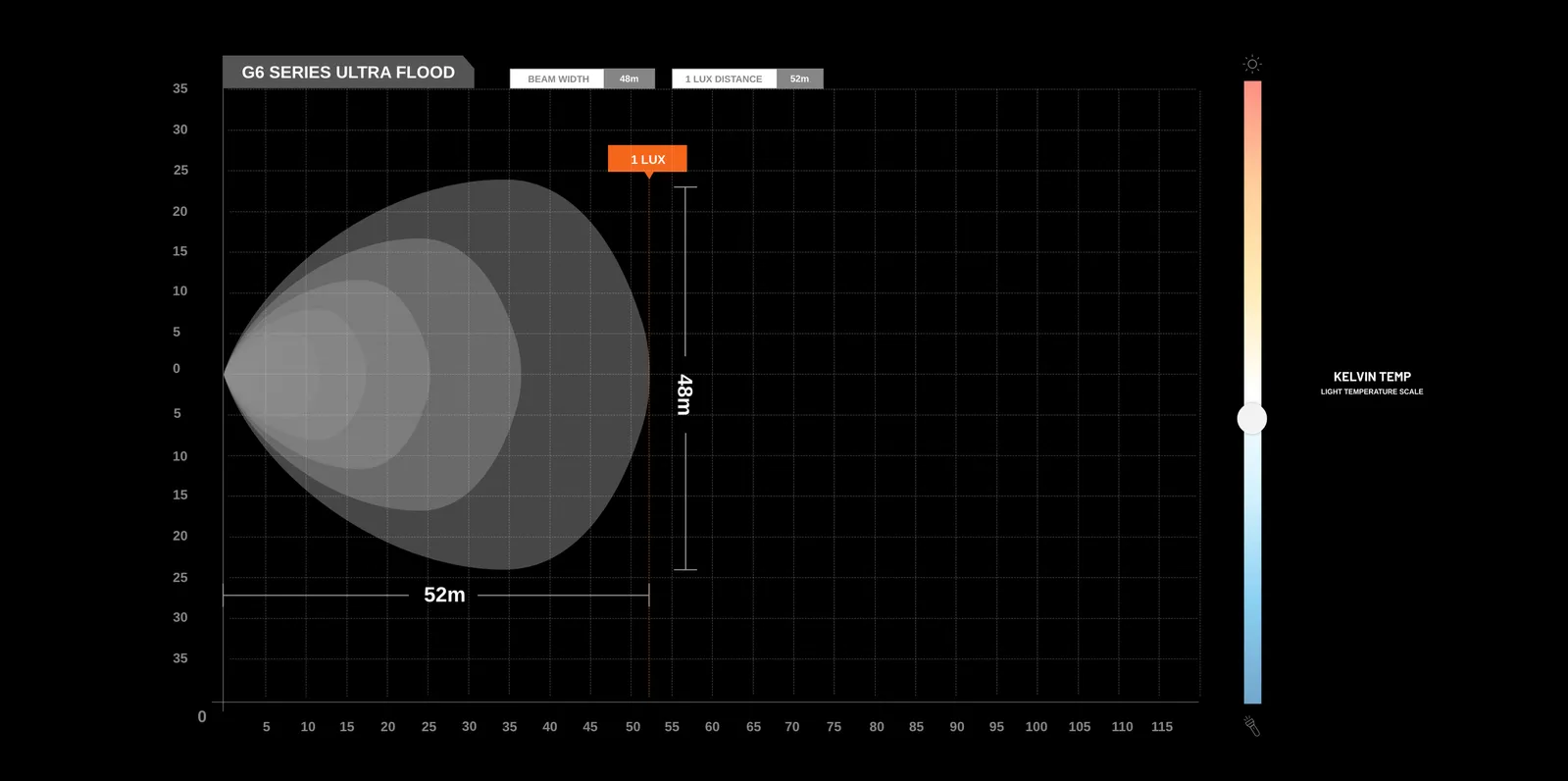Click the 52m value beside 1 Lux Distance

click(x=799, y=79)
